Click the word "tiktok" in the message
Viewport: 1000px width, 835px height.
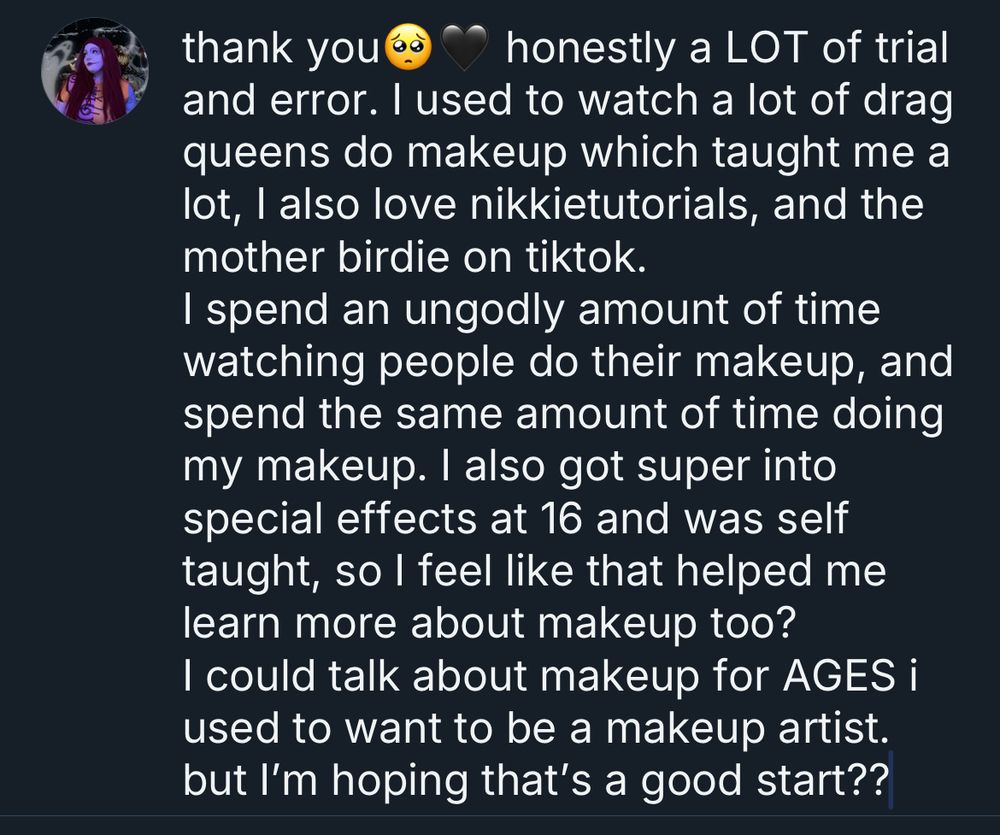click(x=581, y=256)
